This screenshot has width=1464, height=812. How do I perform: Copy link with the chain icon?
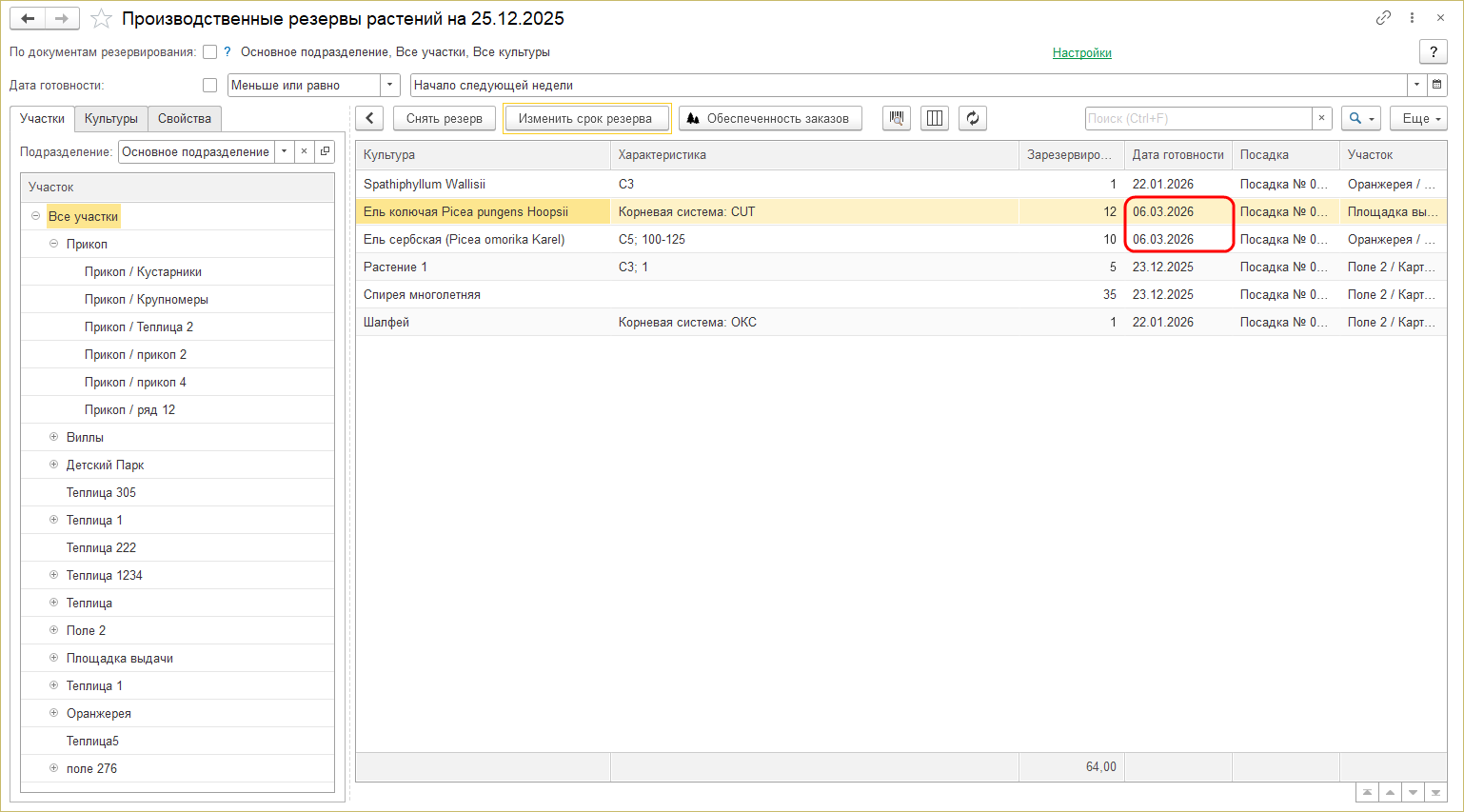pyautogui.click(x=1383, y=18)
